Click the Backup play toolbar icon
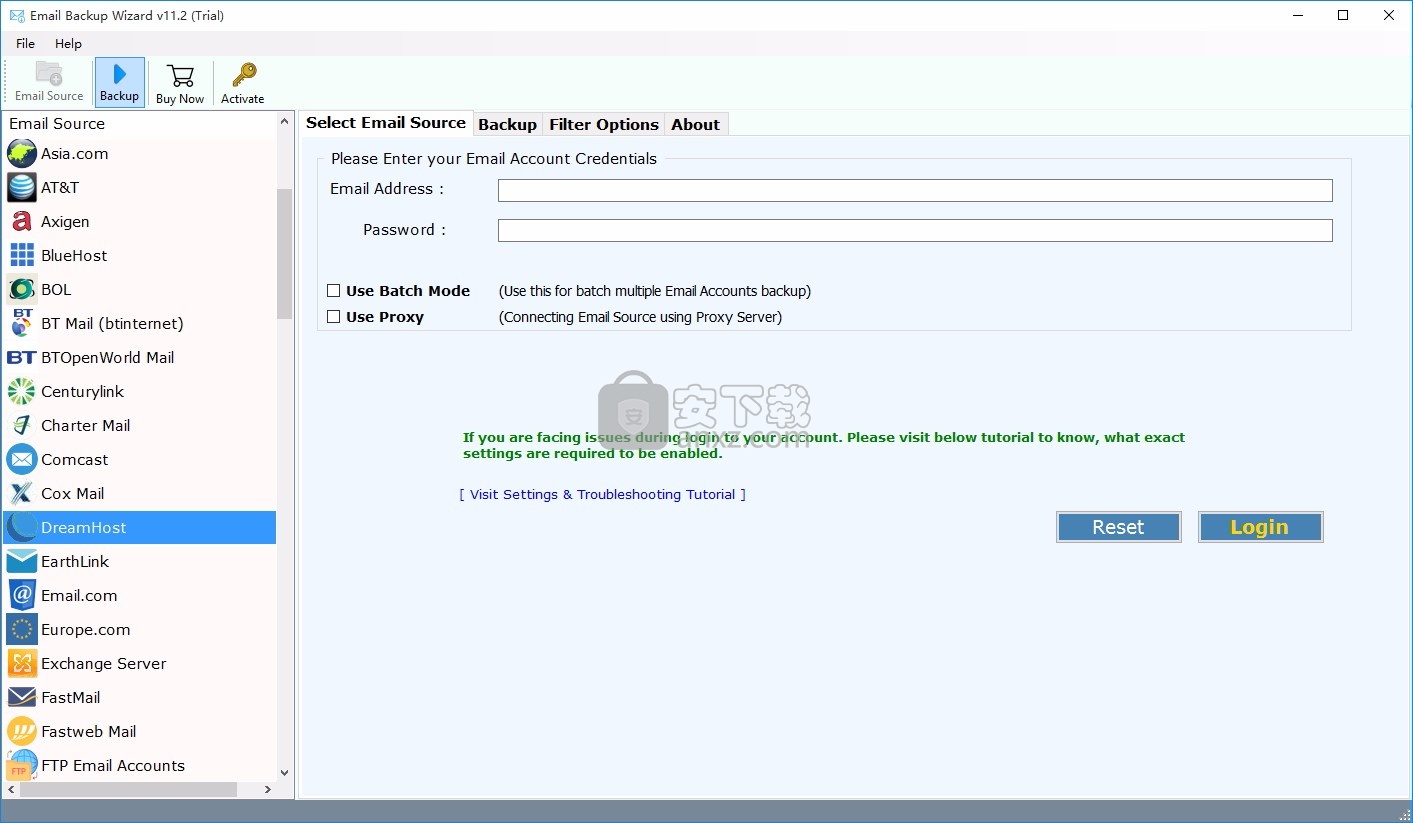Image resolution: width=1413 pixels, height=823 pixels. 119,74
